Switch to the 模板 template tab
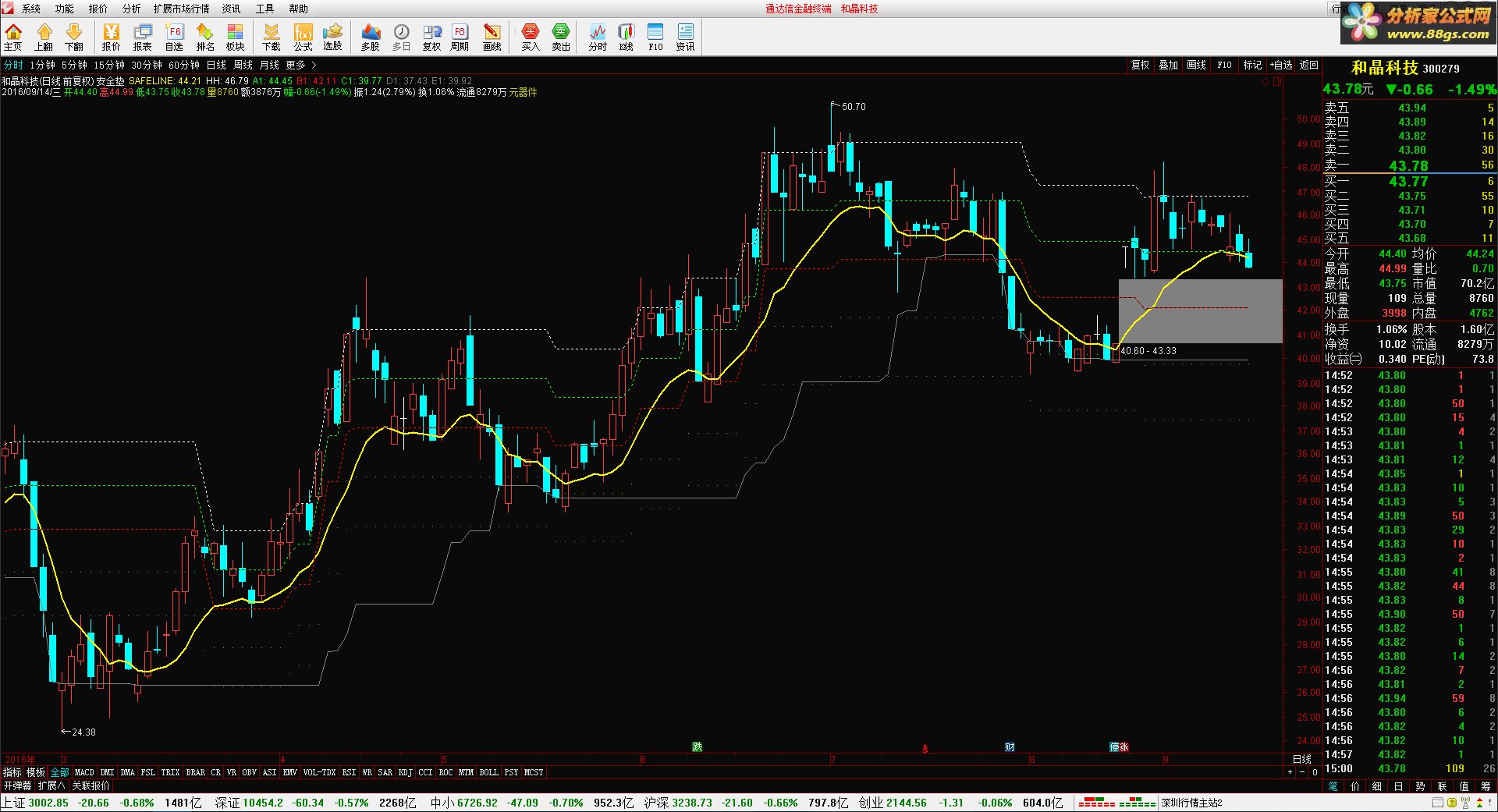Image resolution: width=1498 pixels, height=812 pixels. coord(36,772)
